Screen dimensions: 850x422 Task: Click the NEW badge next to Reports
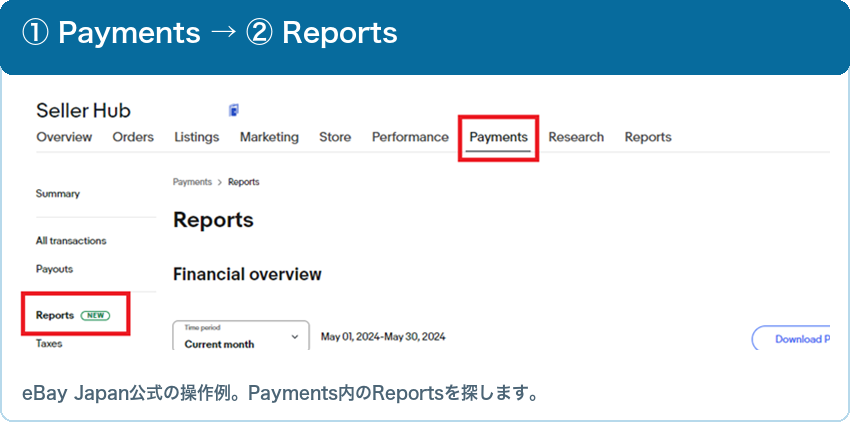tap(95, 315)
